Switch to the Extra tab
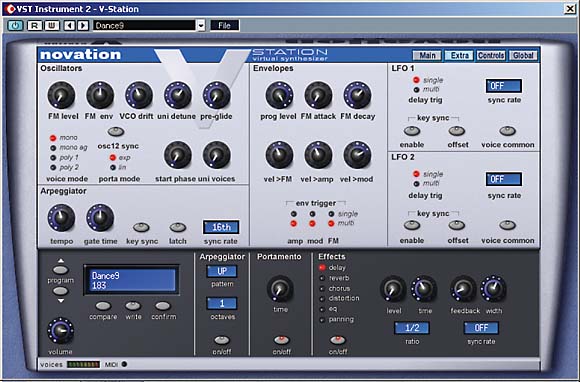Image resolution: width=580 pixels, height=382 pixels. (x=459, y=55)
